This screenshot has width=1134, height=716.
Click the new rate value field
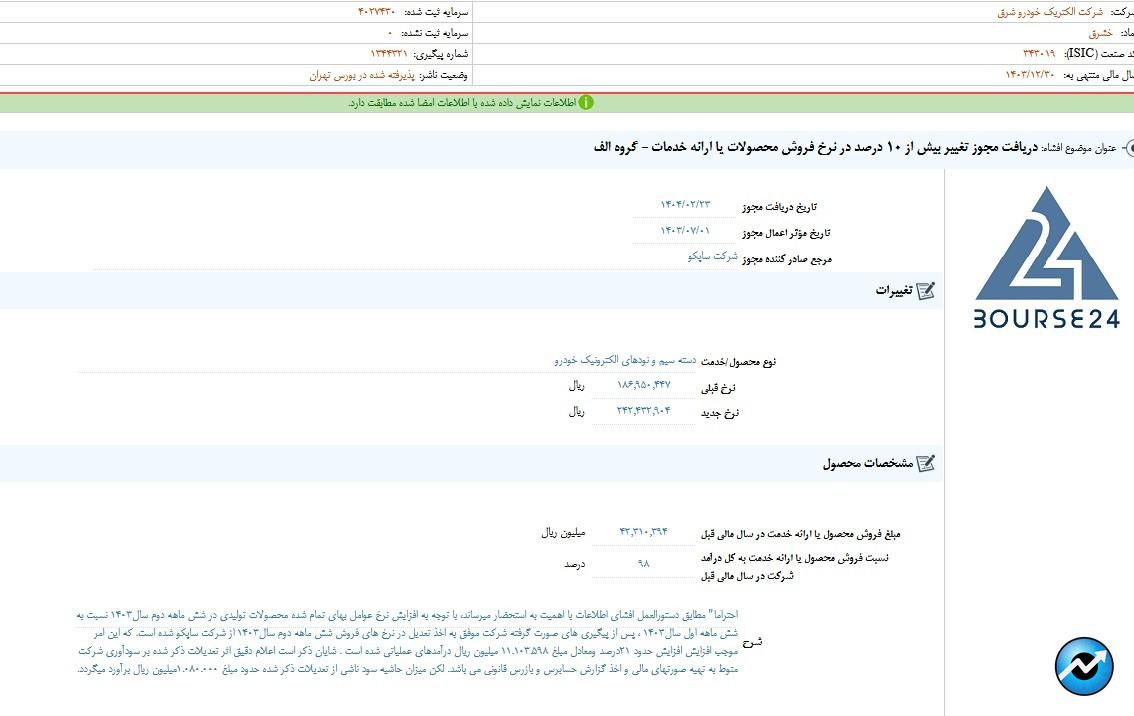tap(643, 411)
